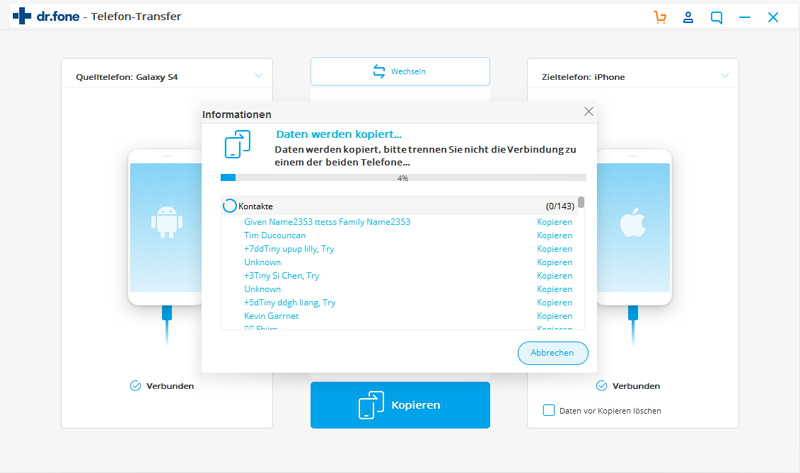Select contact +7ddTiny upup lilly, Try
The width and height of the screenshot is (800, 473).
click(x=289, y=248)
